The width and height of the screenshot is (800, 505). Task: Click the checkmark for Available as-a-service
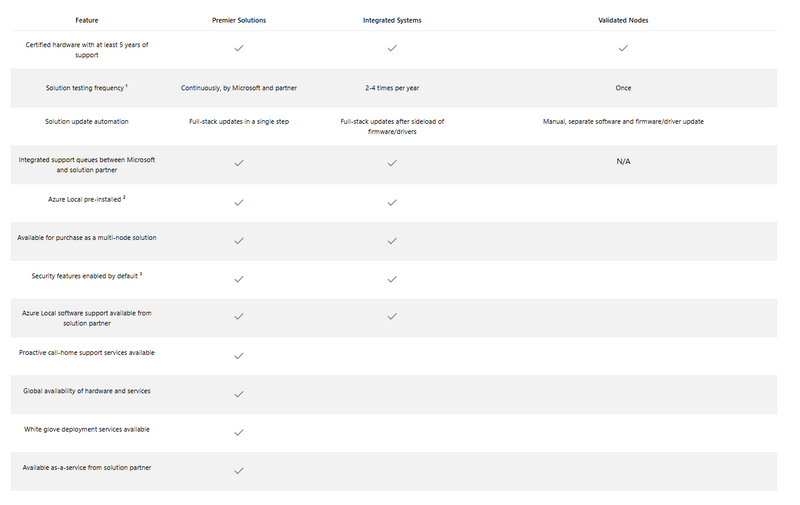pos(239,471)
